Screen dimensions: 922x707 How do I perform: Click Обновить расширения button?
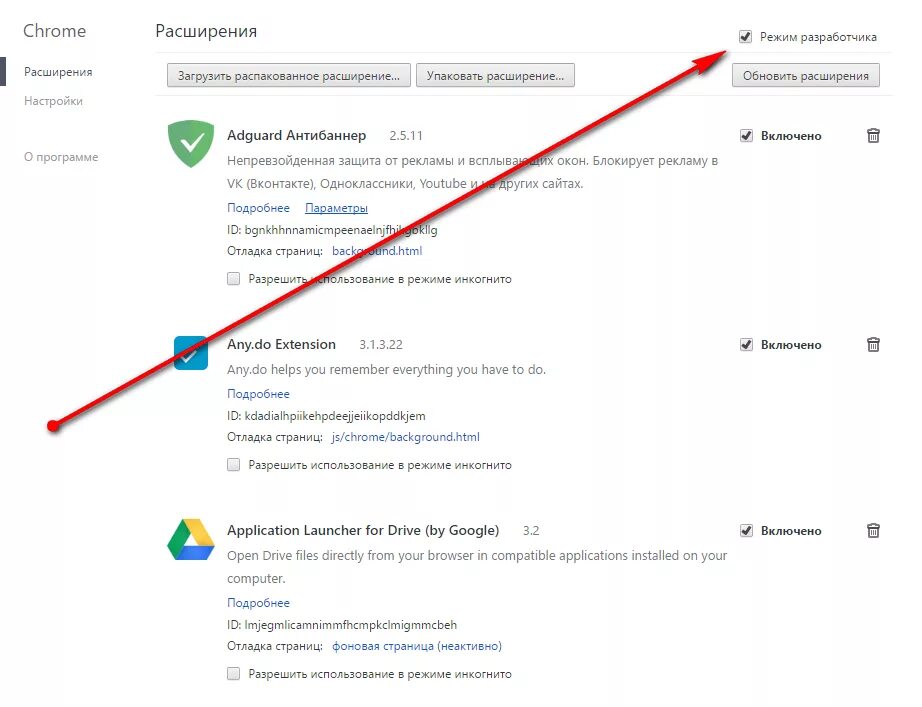806,75
